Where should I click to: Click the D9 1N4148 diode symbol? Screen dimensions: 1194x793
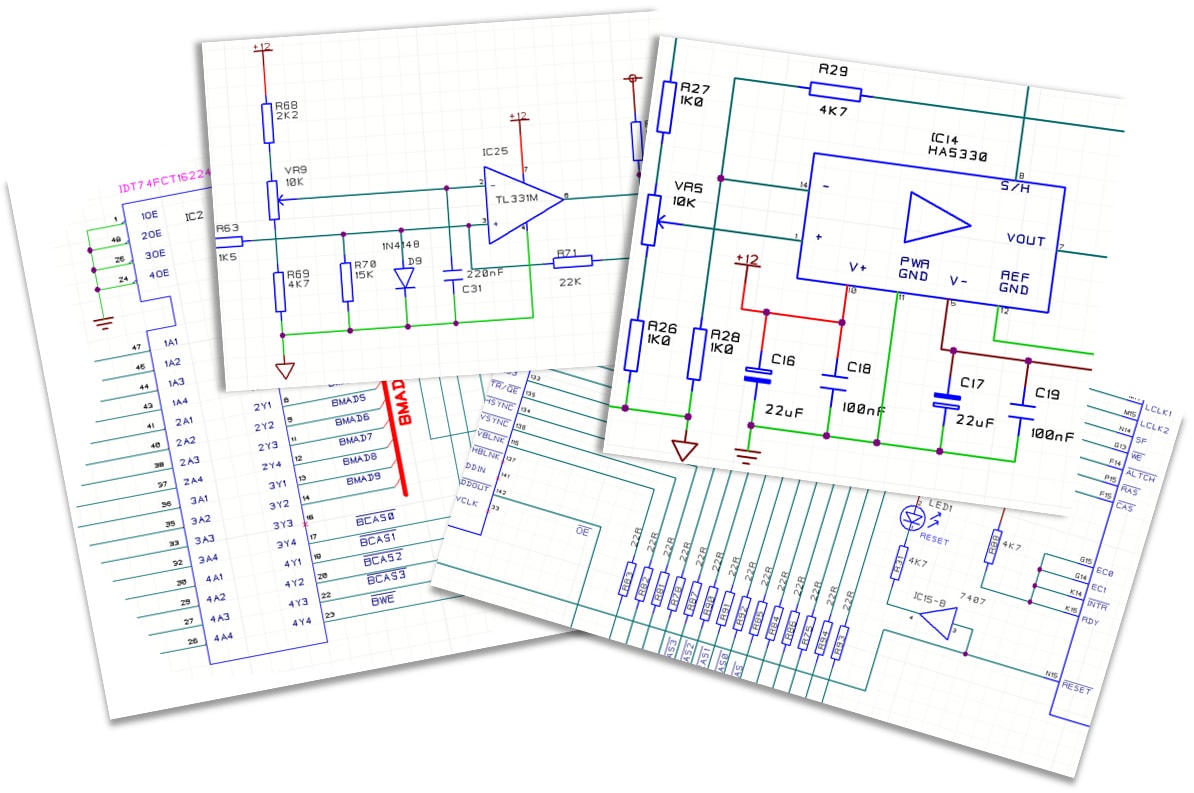[x=404, y=278]
